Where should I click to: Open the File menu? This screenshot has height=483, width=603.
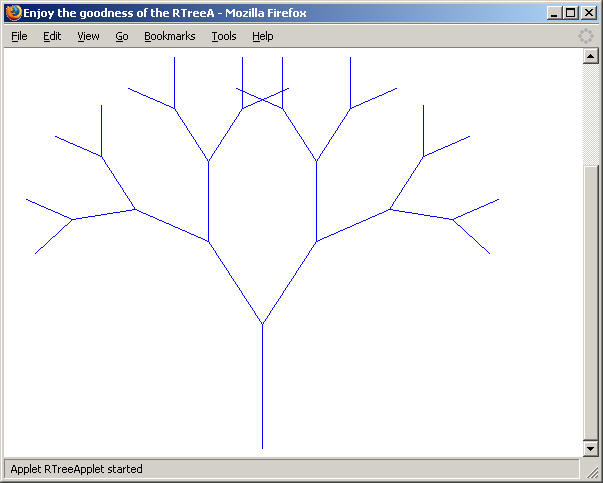pos(19,36)
